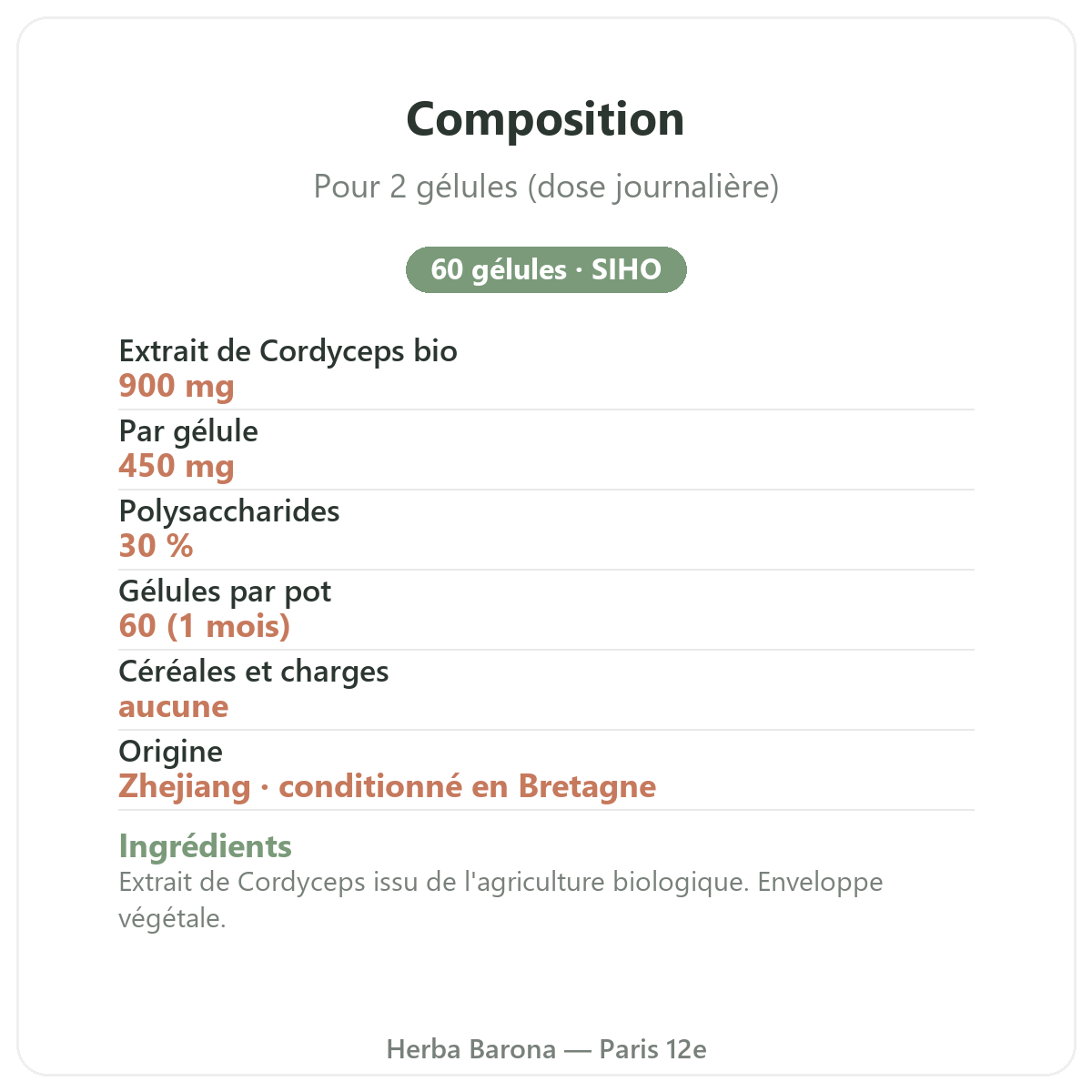1092x1092 pixels.
Task: Click the Herba Barona — Paris 12e footer
Action: pyautogui.click(x=546, y=1049)
